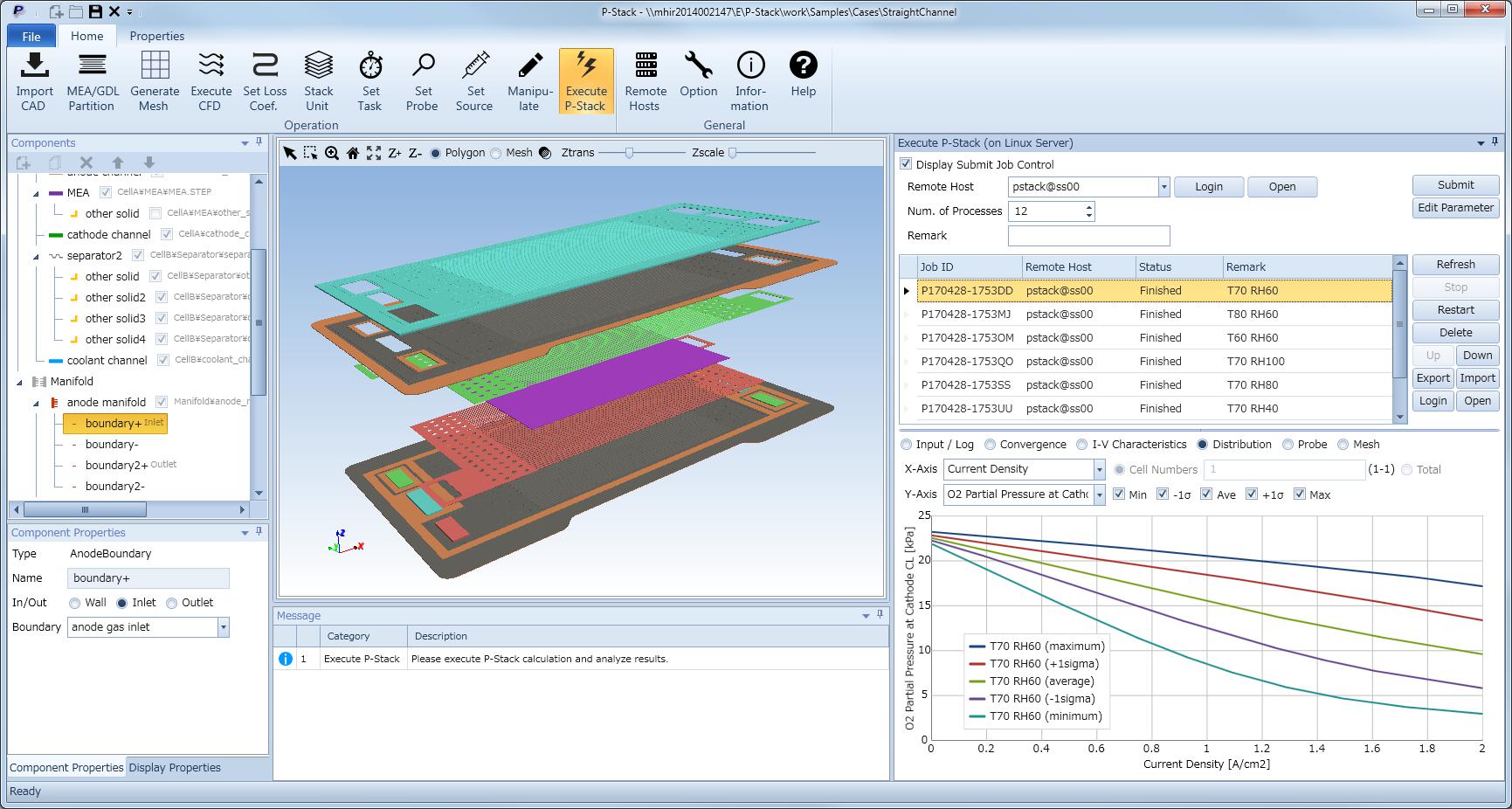1512x809 pixels.
Task: Fit view with expand arrows icon
Action: point(374,153)
